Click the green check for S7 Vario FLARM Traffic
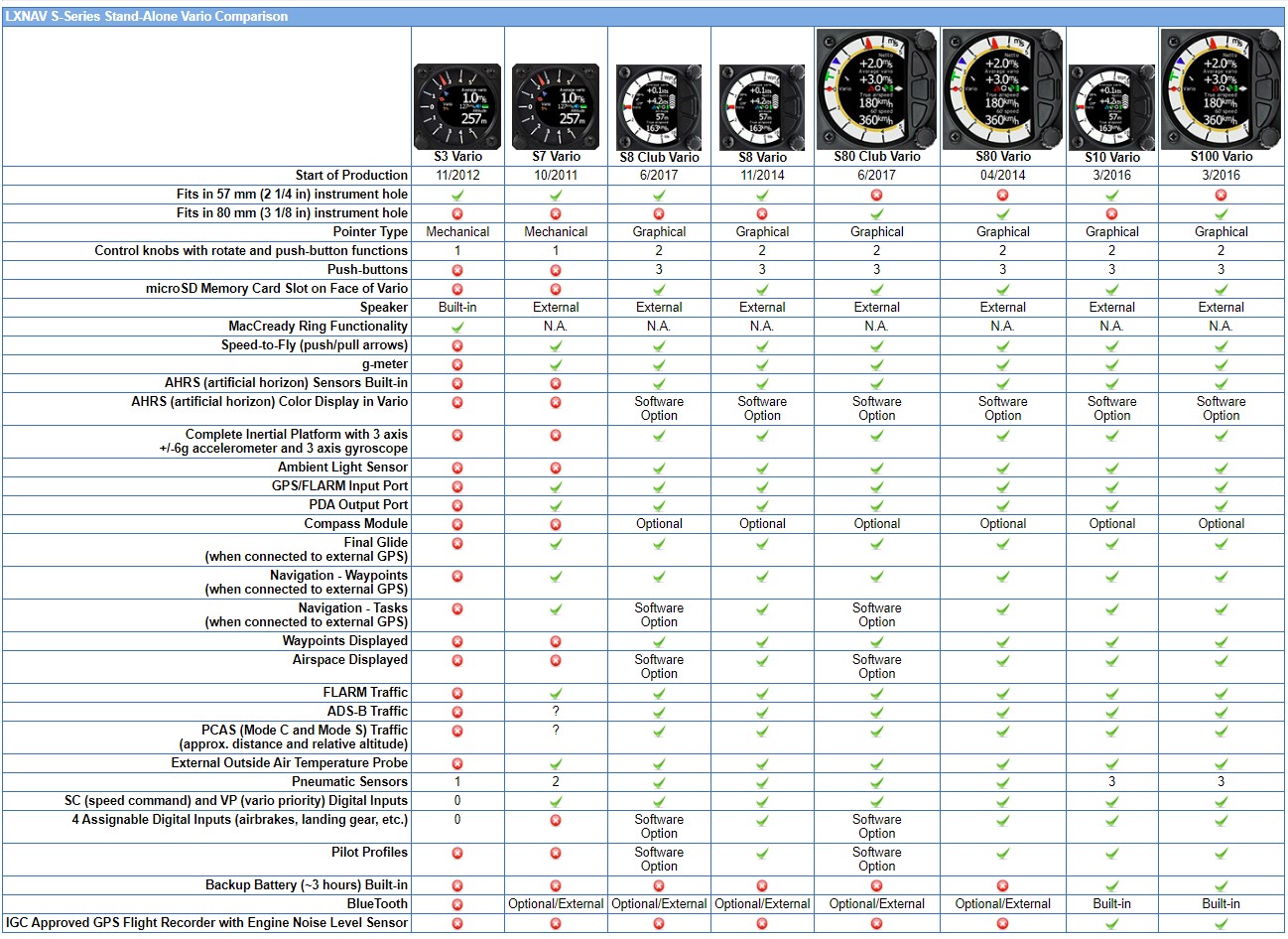 coord(556,693)
